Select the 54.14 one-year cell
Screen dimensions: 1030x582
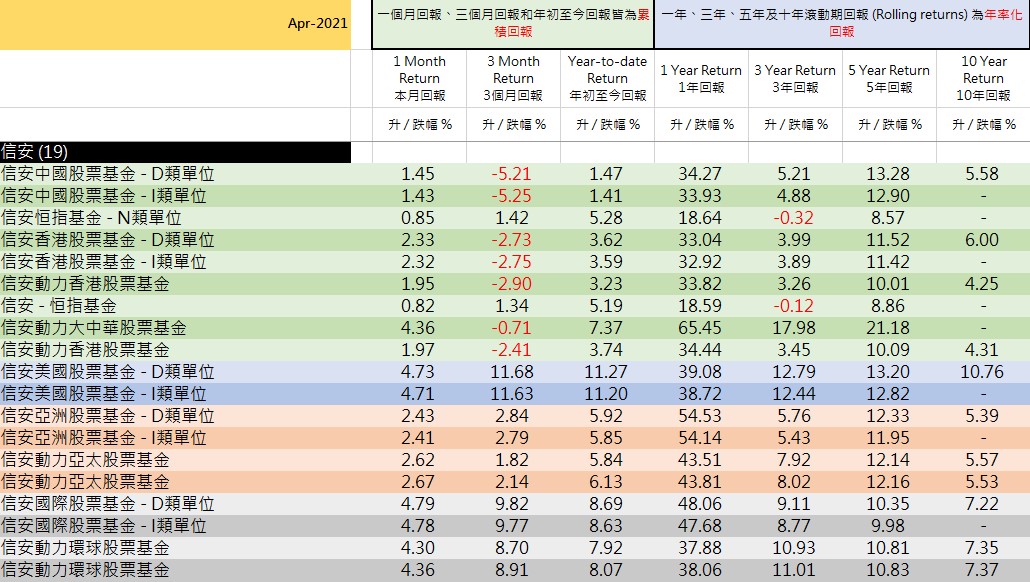700,438
